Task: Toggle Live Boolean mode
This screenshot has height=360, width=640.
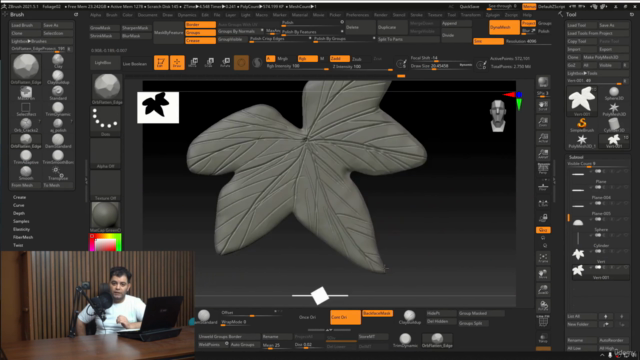Action: [x=135, y=64]
